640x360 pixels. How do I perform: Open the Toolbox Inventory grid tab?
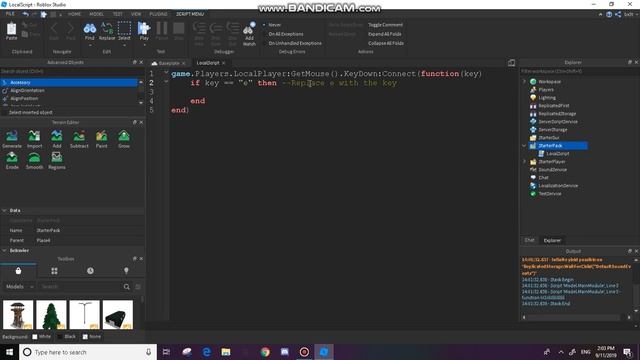[x=54, y=271]
